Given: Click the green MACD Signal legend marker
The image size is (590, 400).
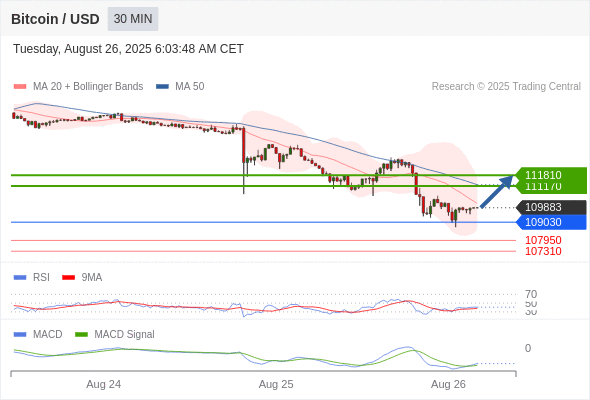Looking at the screenshot, I should (81, 335).
